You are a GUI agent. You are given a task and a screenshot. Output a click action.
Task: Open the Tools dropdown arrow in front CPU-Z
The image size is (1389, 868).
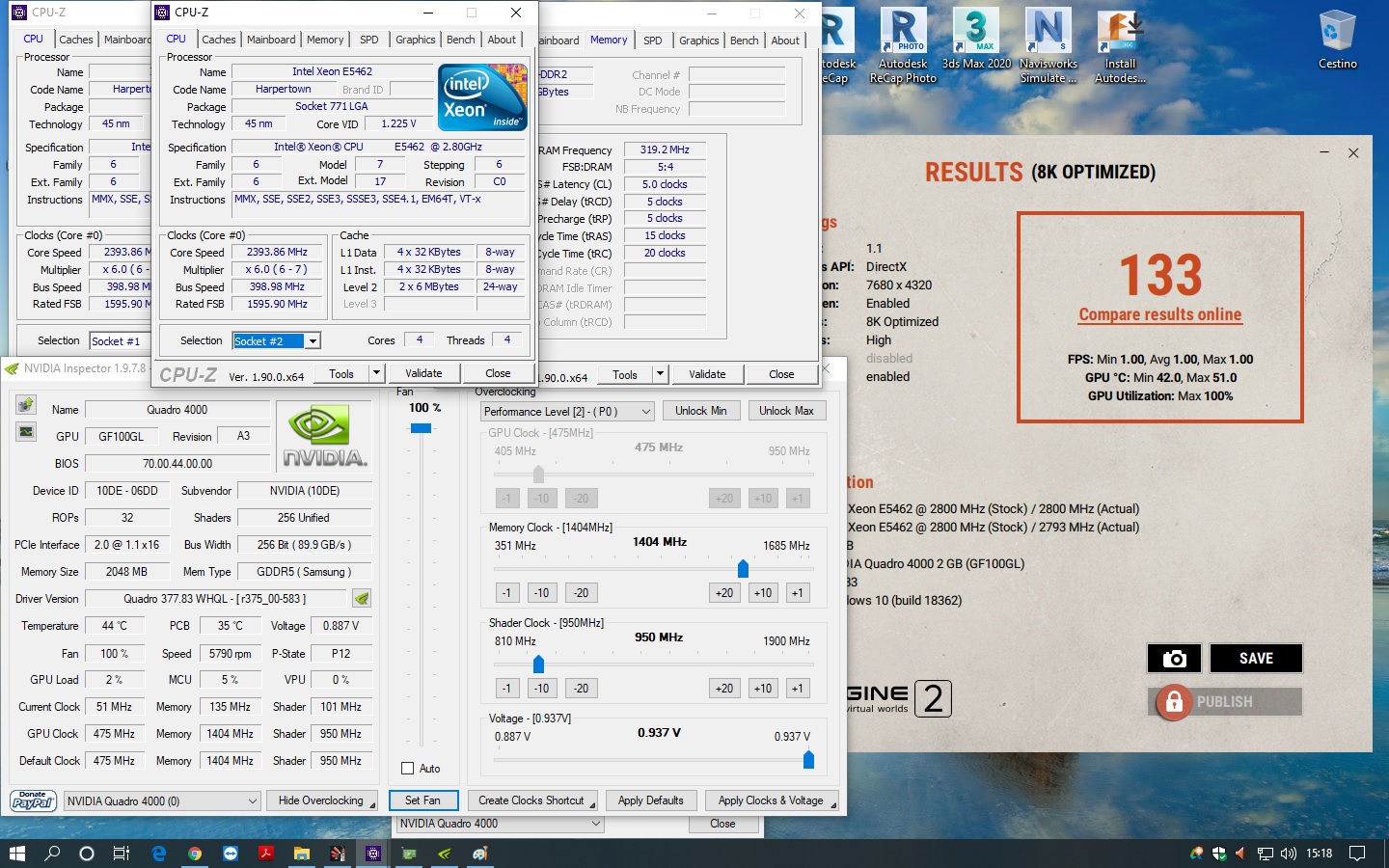(376, 373)
